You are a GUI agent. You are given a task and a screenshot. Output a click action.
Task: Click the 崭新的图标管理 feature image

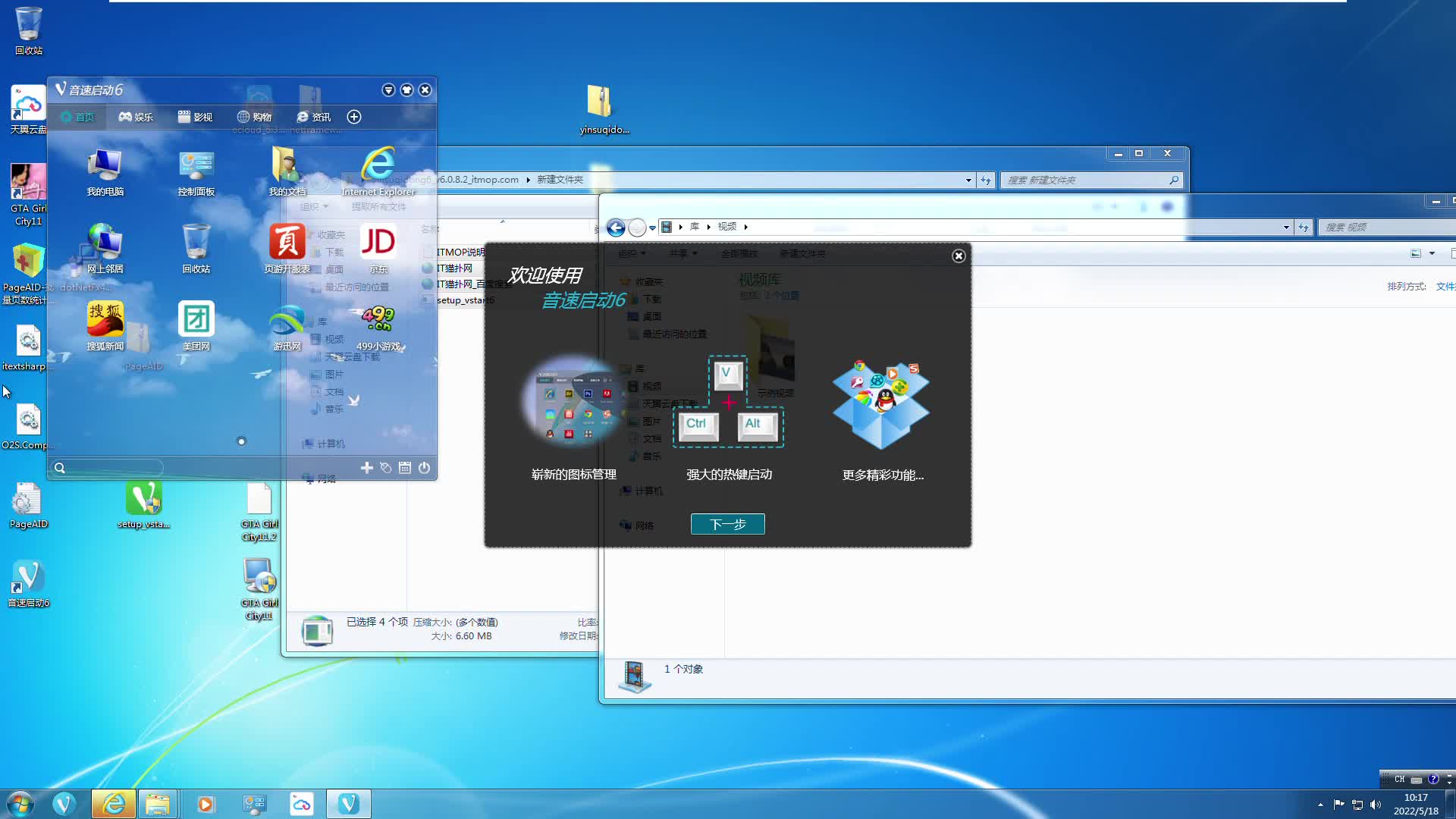point(573,400)
